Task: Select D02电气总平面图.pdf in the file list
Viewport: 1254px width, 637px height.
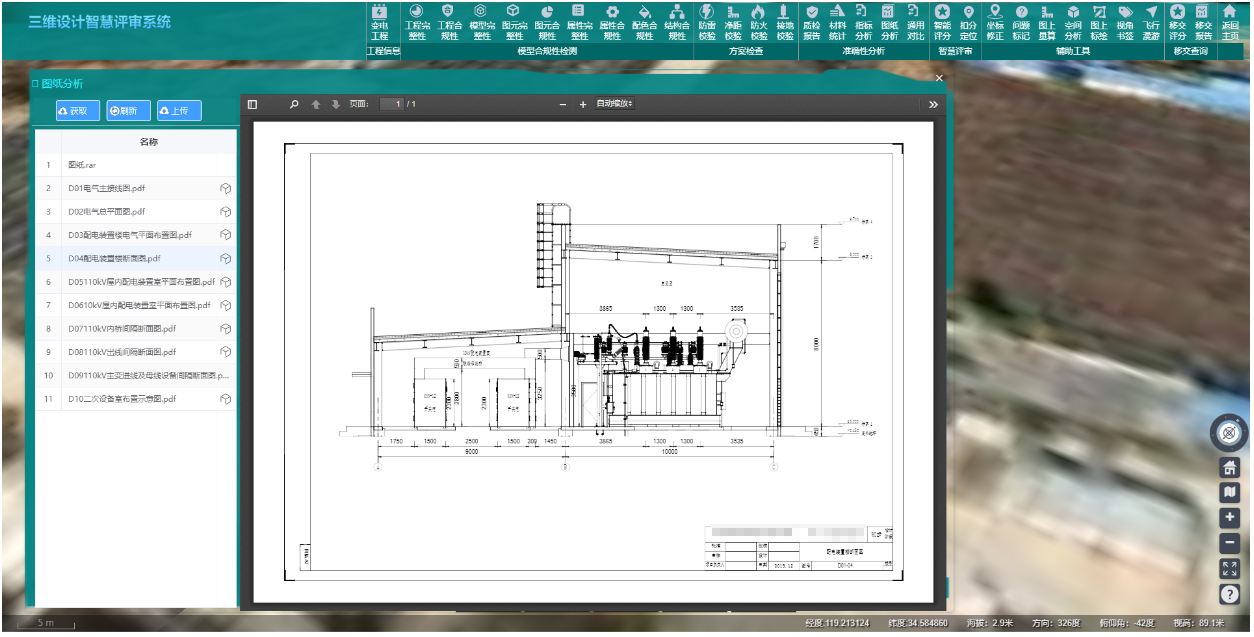Action: (x=107, y=212)
